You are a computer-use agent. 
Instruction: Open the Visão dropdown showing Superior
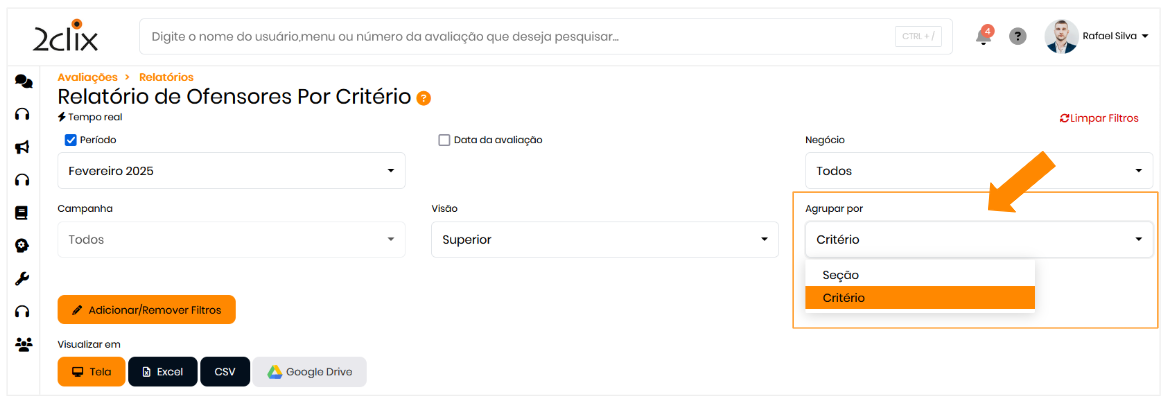(604, 240)
